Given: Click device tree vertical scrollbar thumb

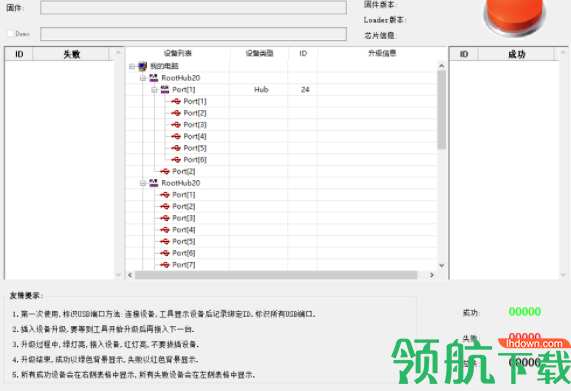Looking at the screenshot, I should point(441,110).
